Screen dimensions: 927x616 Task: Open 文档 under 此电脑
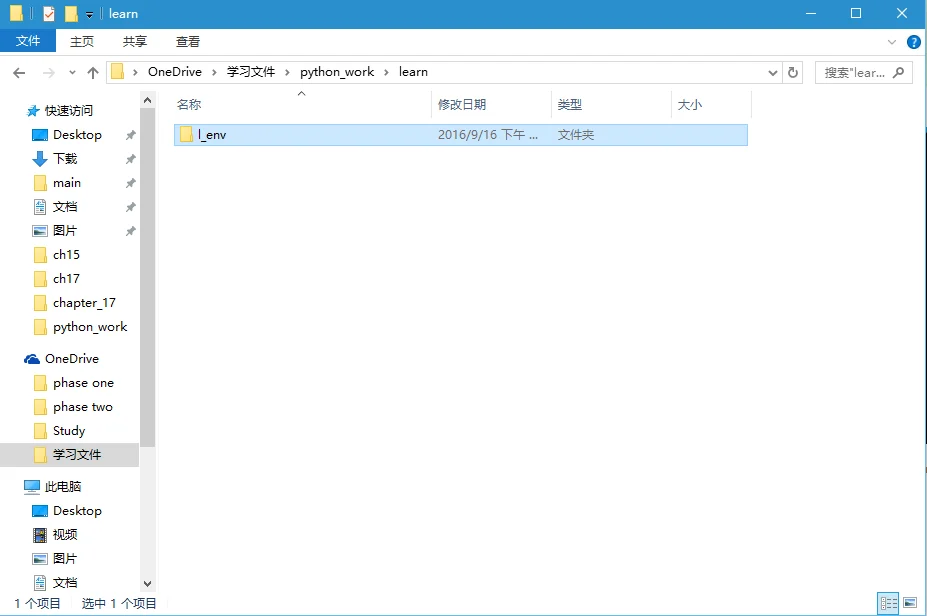pyautogui.click(x=65, y=582)
